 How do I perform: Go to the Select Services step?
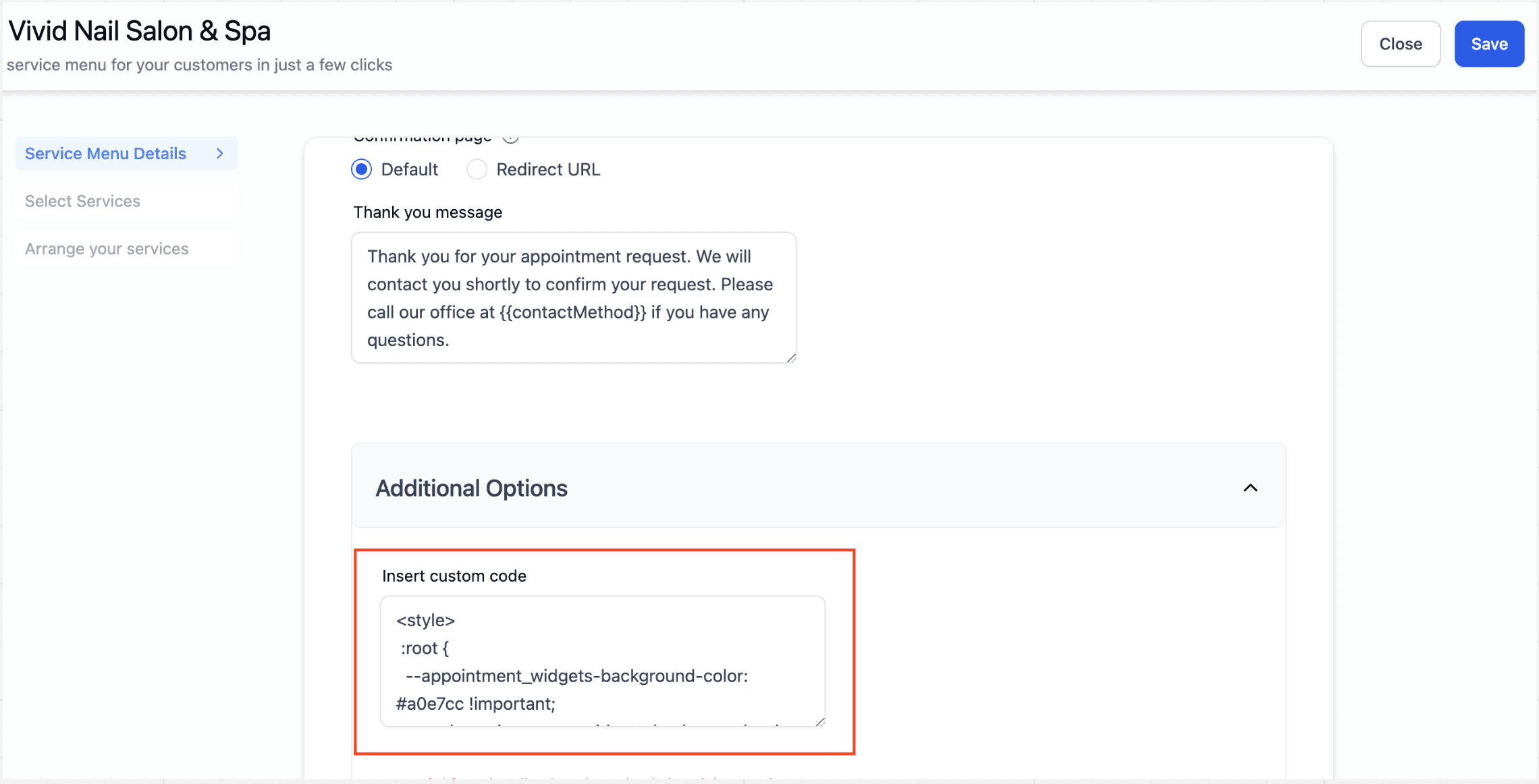[x=127, y=201]
